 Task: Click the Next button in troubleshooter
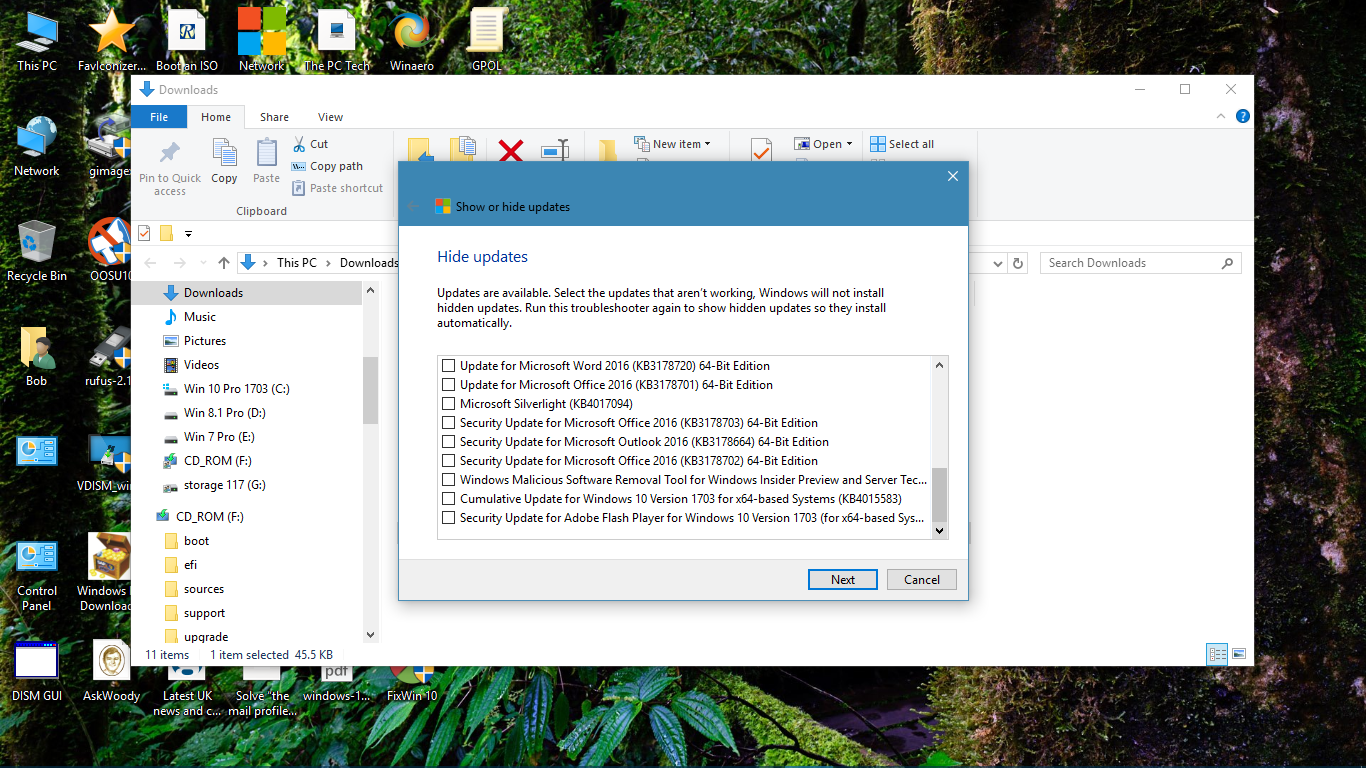pyautogui.click(x=842, y=580)
